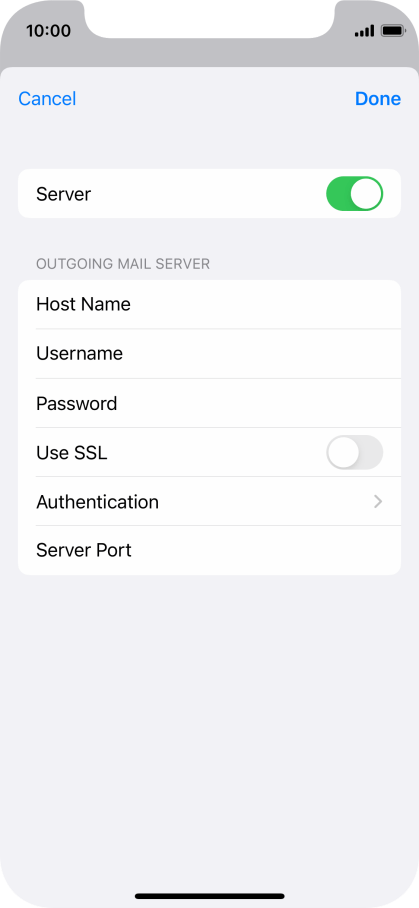Focus the Host Name field
The height and width of the screenshot is (908, 419).
210,305
